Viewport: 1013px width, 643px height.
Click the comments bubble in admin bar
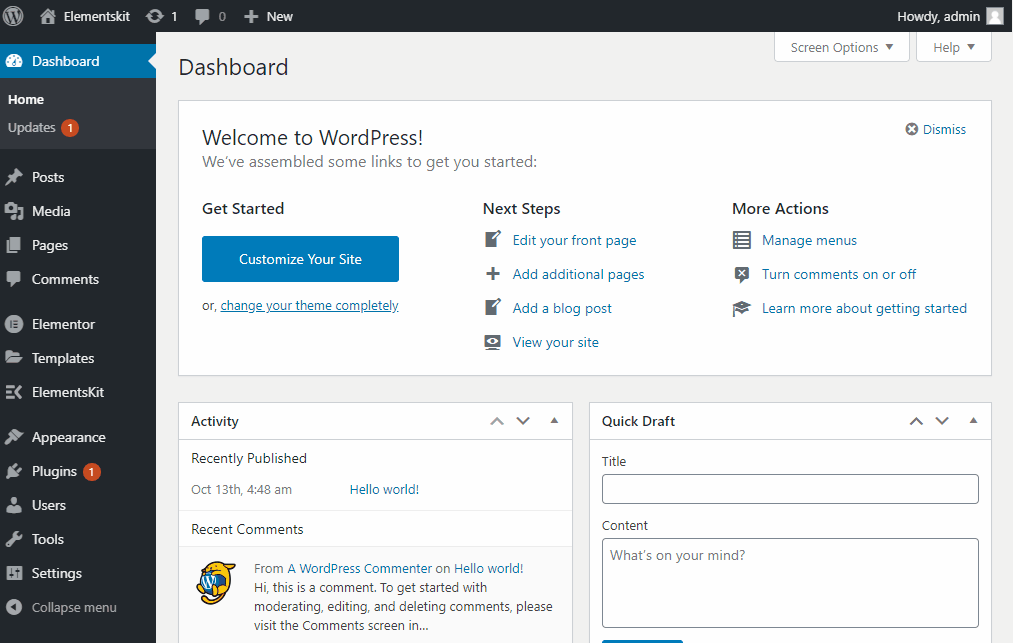tap(203, 16)
